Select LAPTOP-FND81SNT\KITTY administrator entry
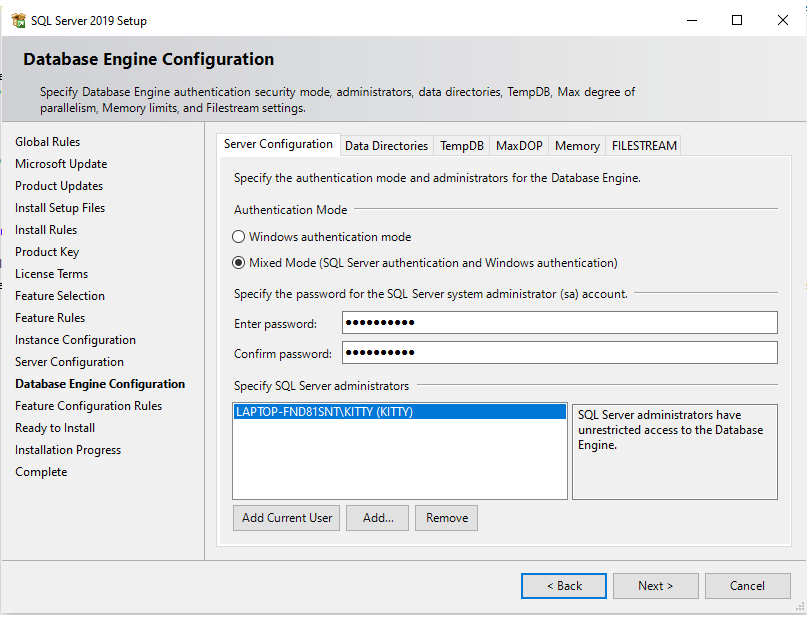 [x=399, y=412]
